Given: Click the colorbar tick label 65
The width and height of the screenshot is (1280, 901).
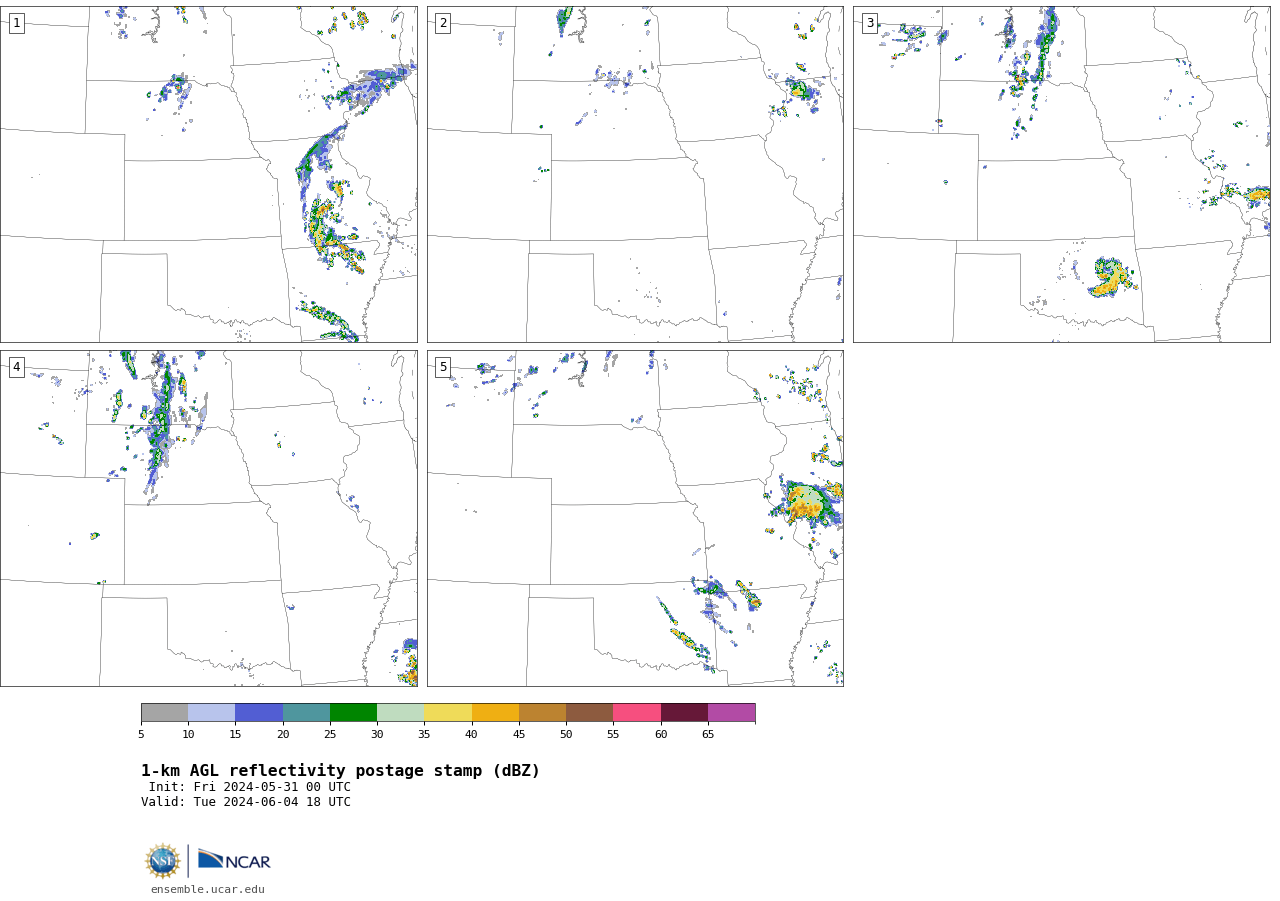Looking at the screenshot, I should click(x=708, y=735).
